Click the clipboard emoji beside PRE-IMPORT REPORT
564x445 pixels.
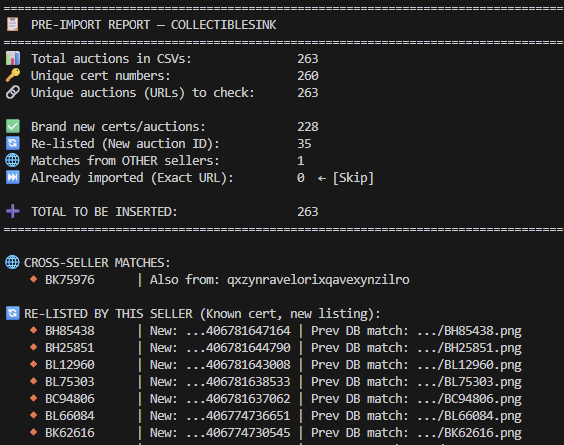click(13, 24)
